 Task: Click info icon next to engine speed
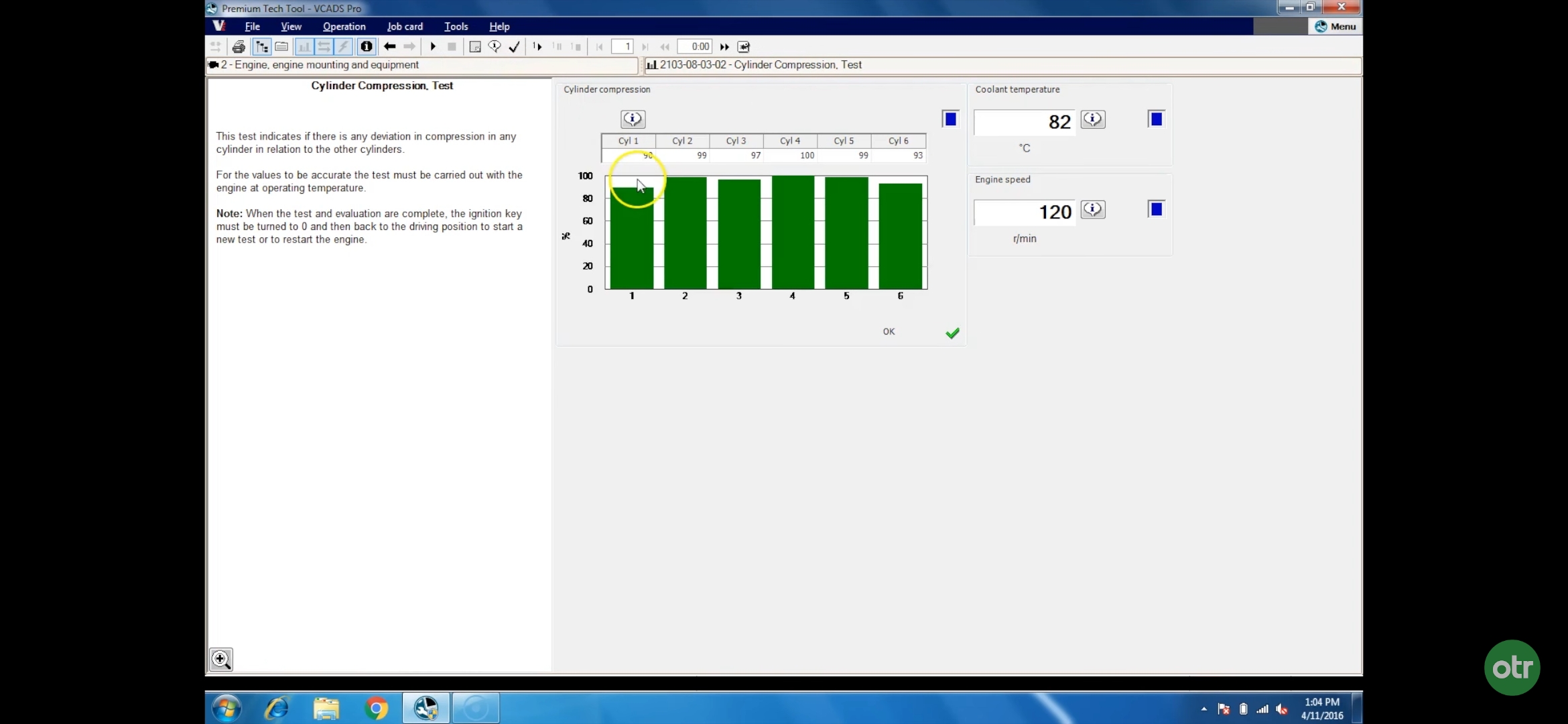pyautogui.click(x=1093, y=210)
